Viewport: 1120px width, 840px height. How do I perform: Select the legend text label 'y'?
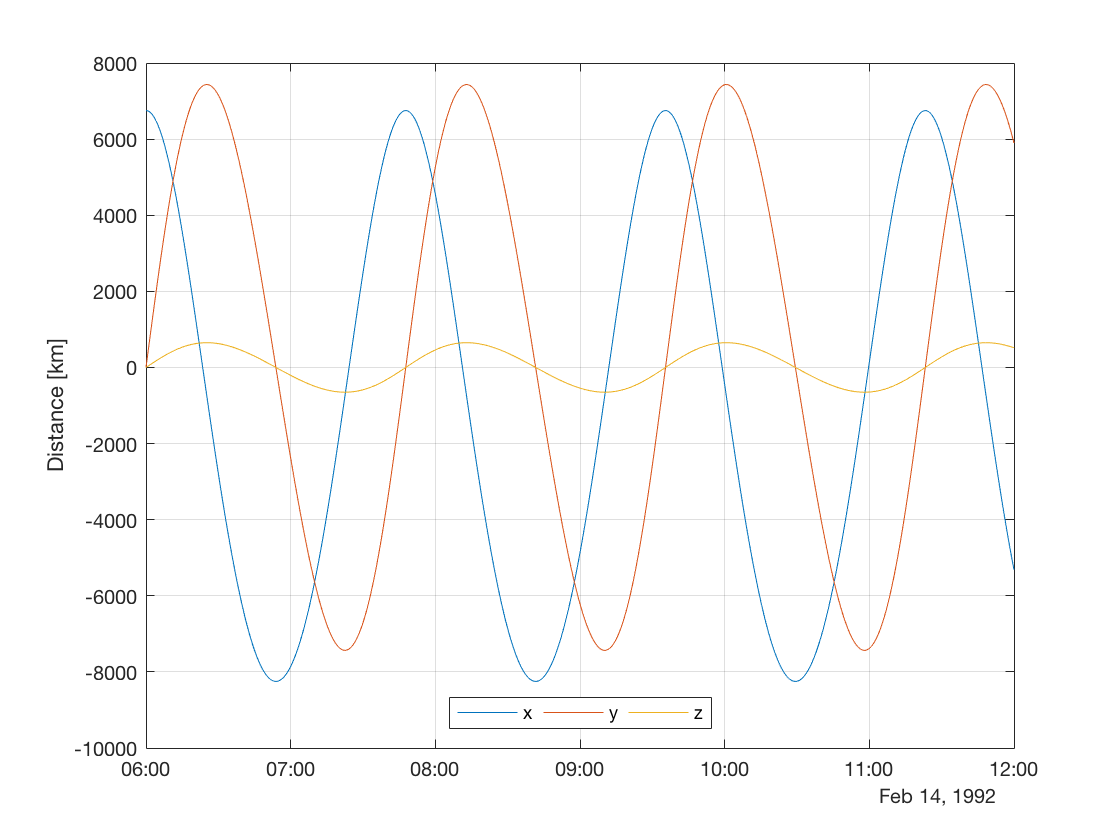pyautogui.click(x=613, y=713)
